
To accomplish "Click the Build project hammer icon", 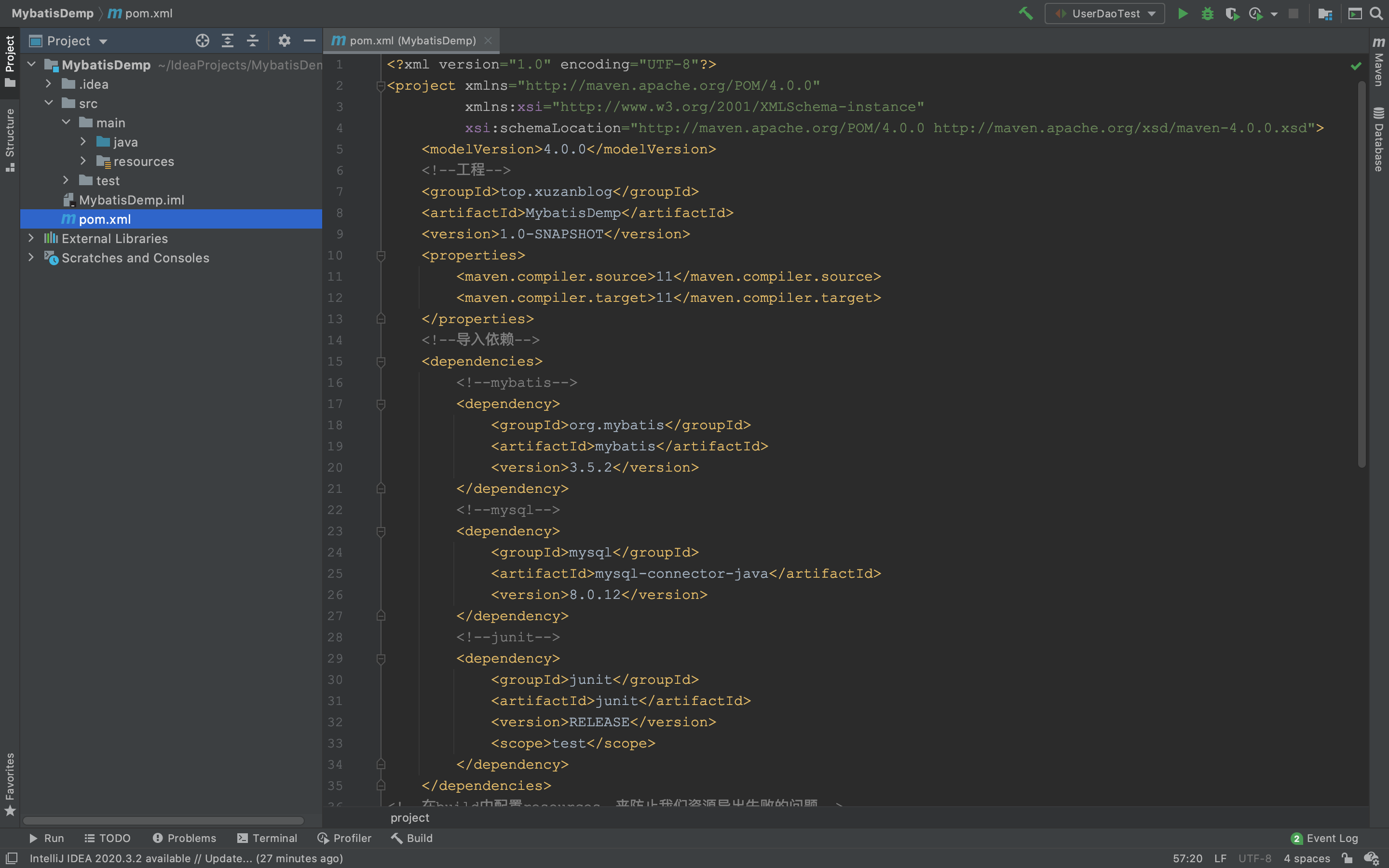I will pos(1025,13).
